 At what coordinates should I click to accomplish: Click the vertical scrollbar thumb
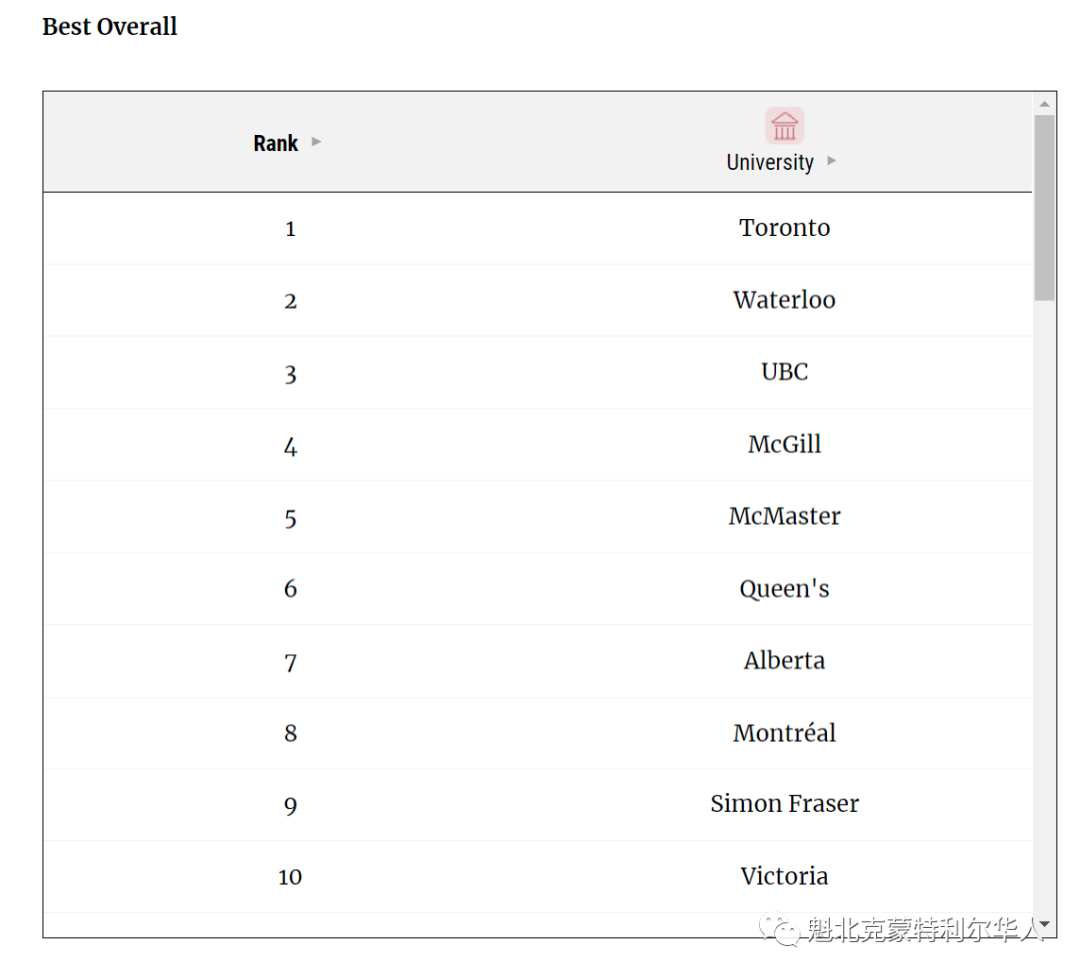(x=1044, y=208)
